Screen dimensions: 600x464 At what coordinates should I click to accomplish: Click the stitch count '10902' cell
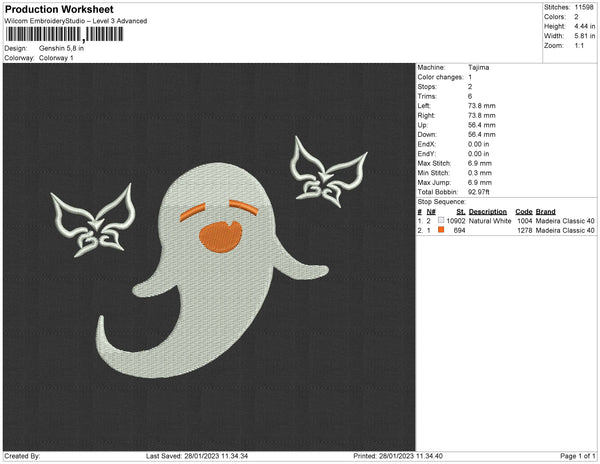coord(456,221)
